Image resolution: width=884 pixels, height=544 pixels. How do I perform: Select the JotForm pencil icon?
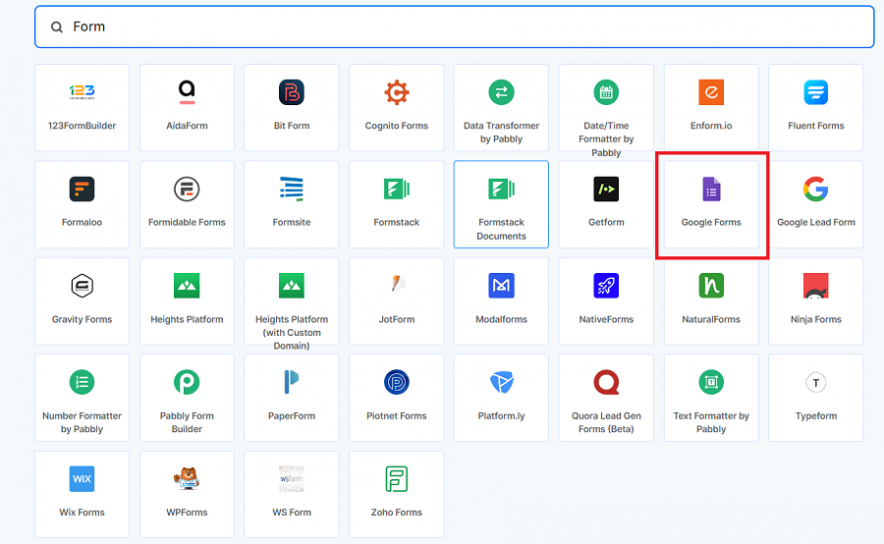397,284
